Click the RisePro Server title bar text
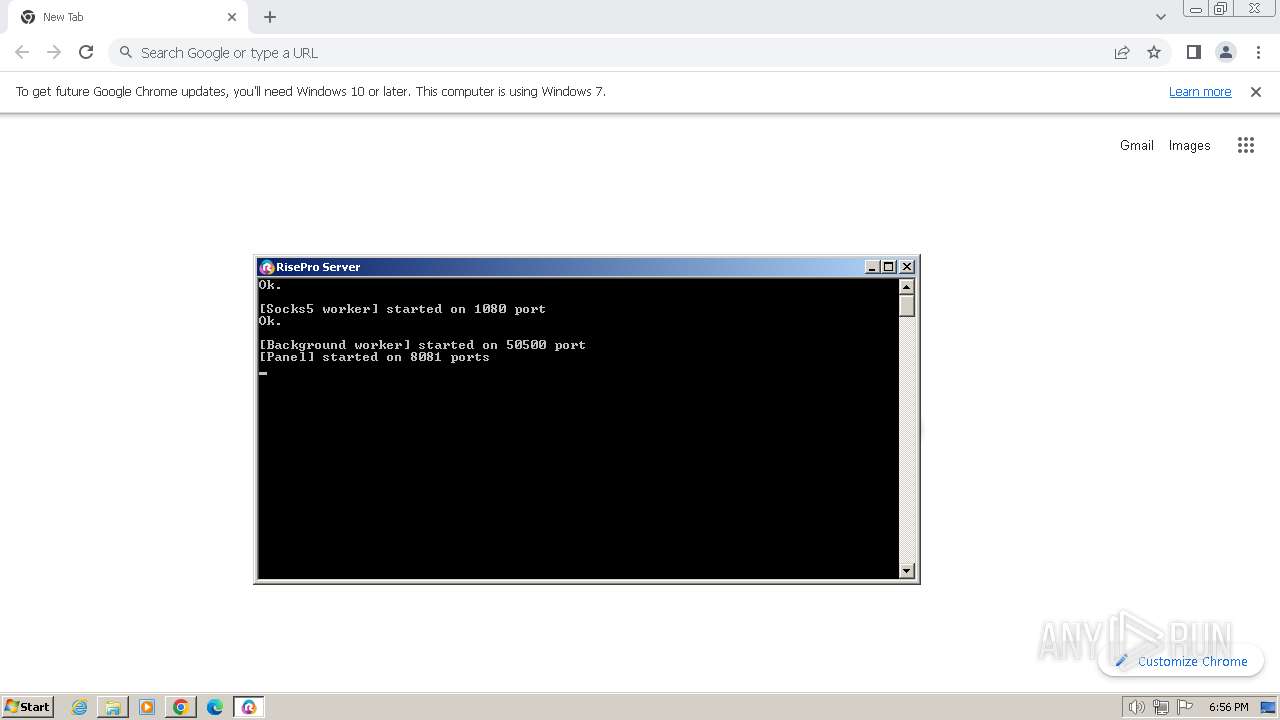This screenshot has height=720, width=1280. tap(318, 267)
